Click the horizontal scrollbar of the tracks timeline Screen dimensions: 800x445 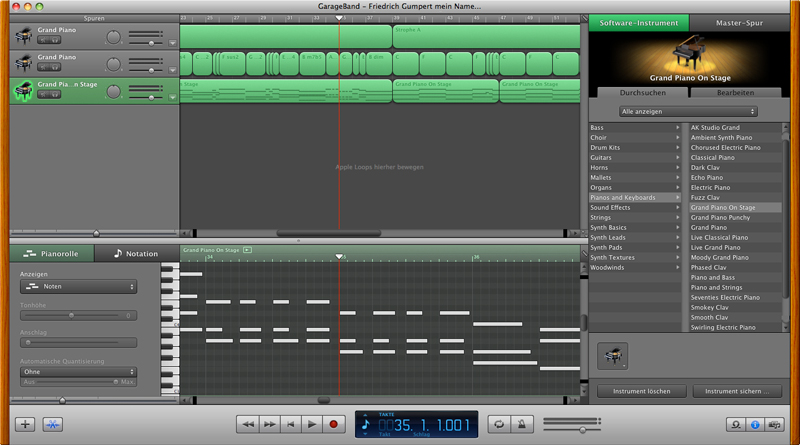[x=328, y=233]
